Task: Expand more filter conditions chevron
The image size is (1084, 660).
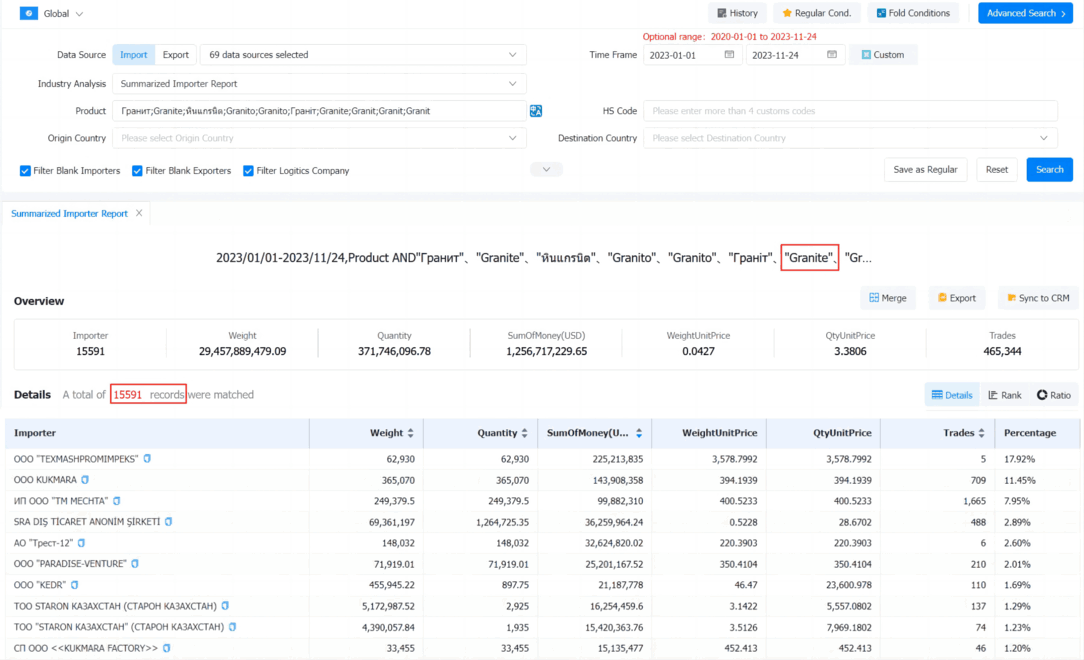Action: [x=546, y=169]
